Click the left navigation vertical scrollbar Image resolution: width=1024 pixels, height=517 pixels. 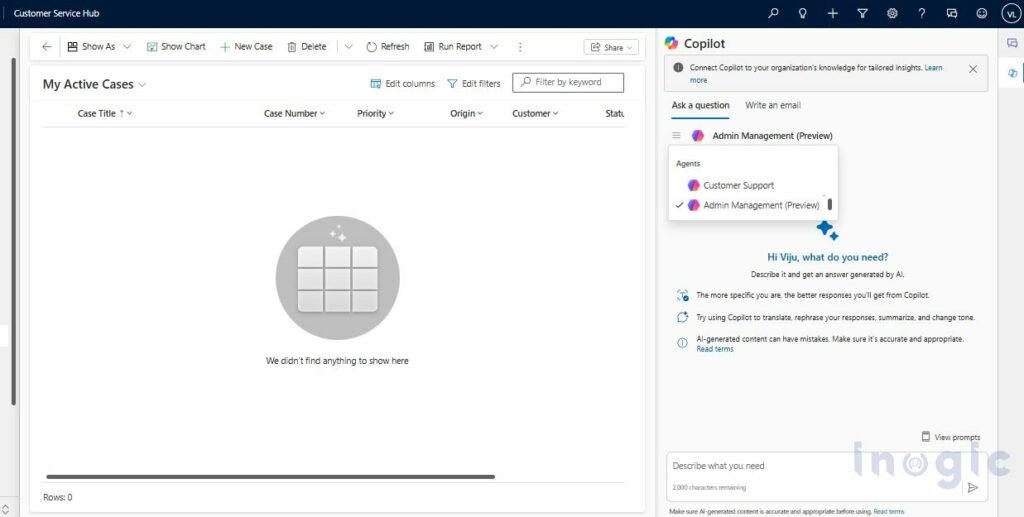13,232
